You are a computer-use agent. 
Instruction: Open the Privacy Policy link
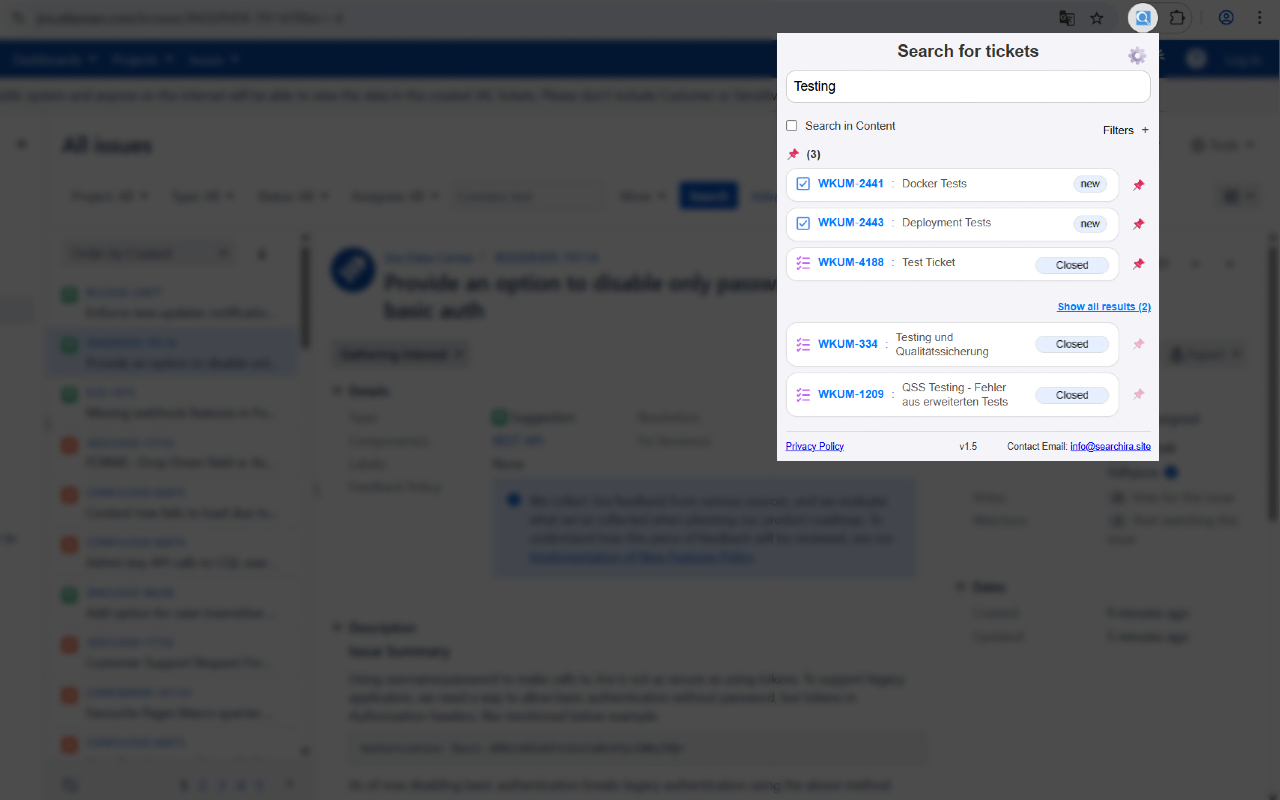point(814,445)
